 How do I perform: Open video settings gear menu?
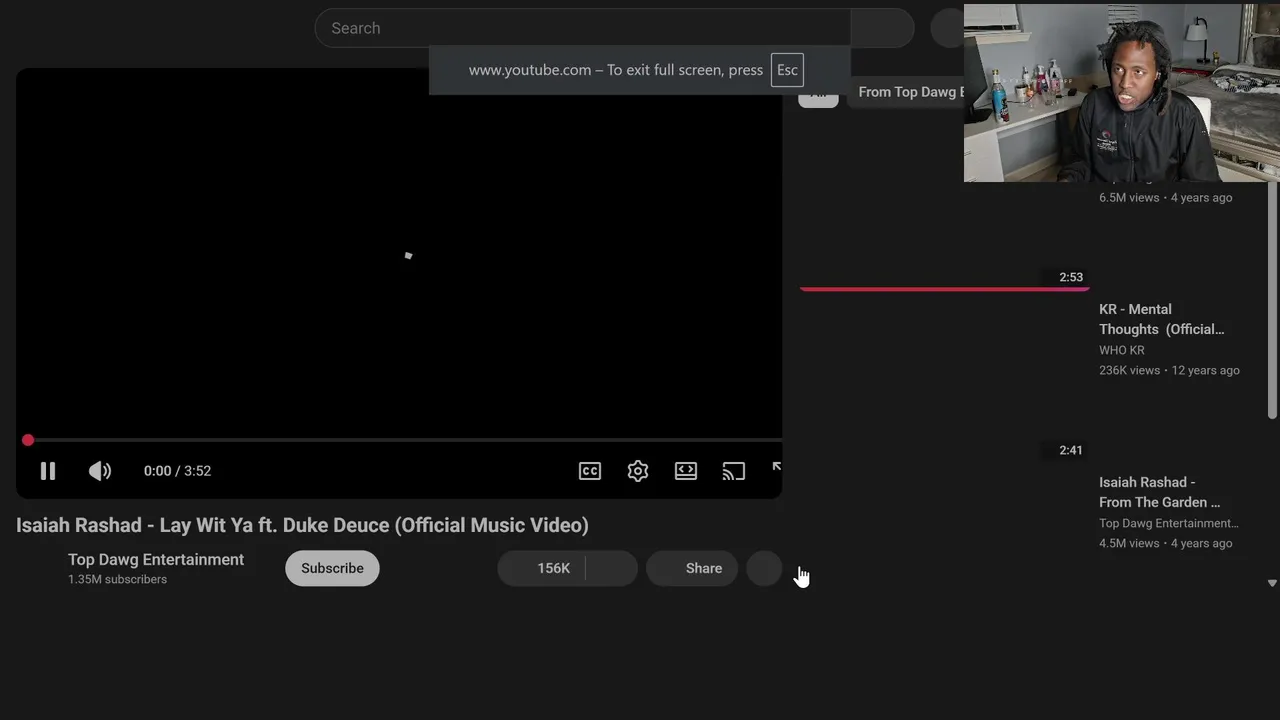point(638,471)
